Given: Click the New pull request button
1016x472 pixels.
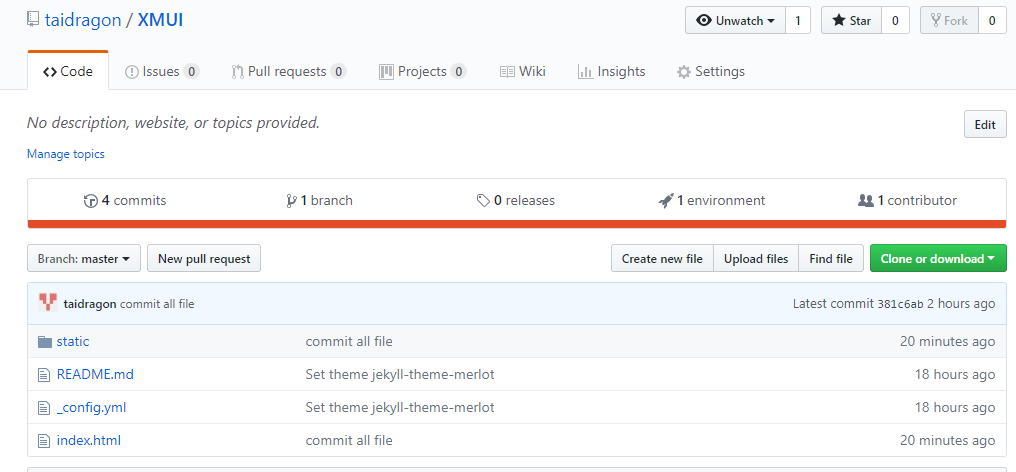Looking at the screenshot, I should pos(204,258).
